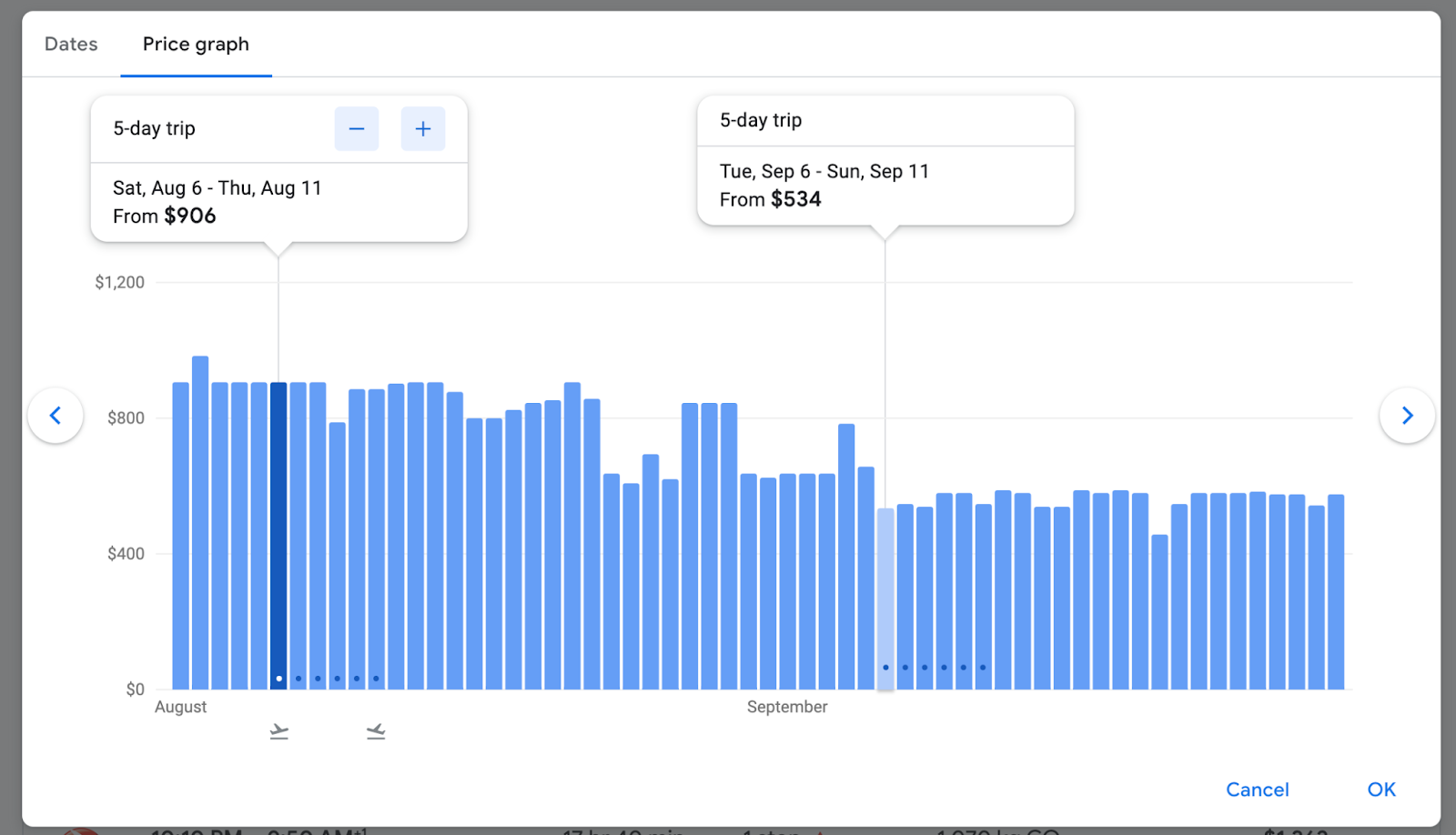Click the "August" month label
Image resolution: width=1456 pixels, height=835 pixels.
coord(180,707)
